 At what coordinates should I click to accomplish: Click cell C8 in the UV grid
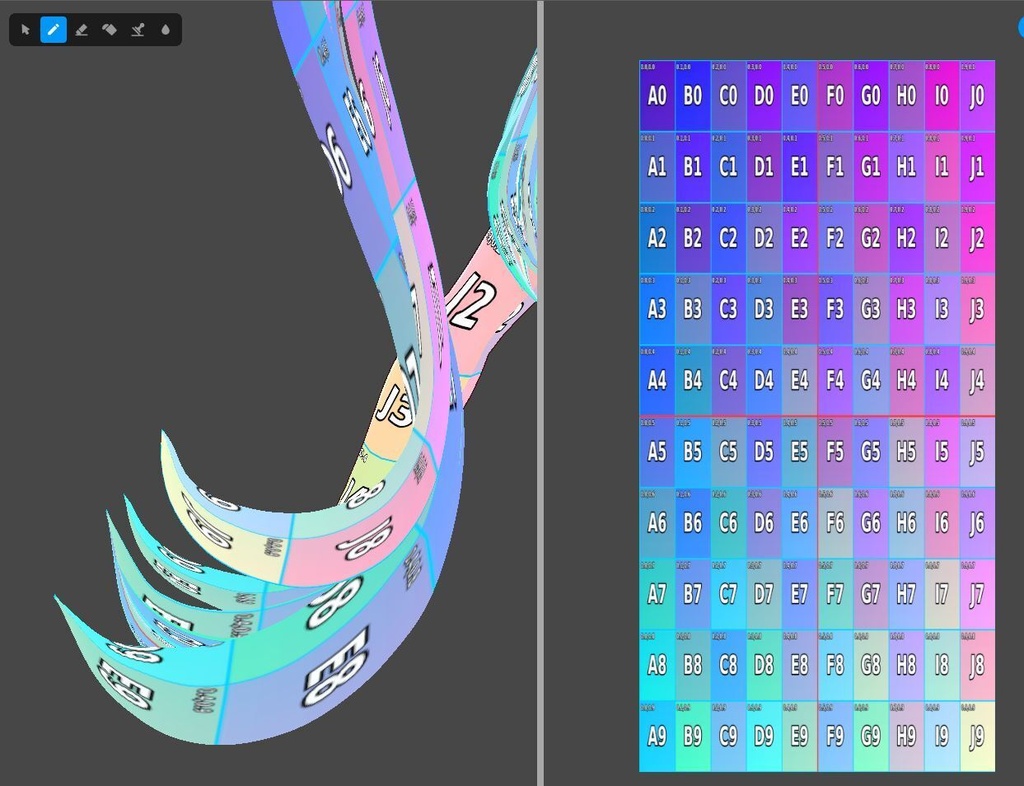coord(728,665)
